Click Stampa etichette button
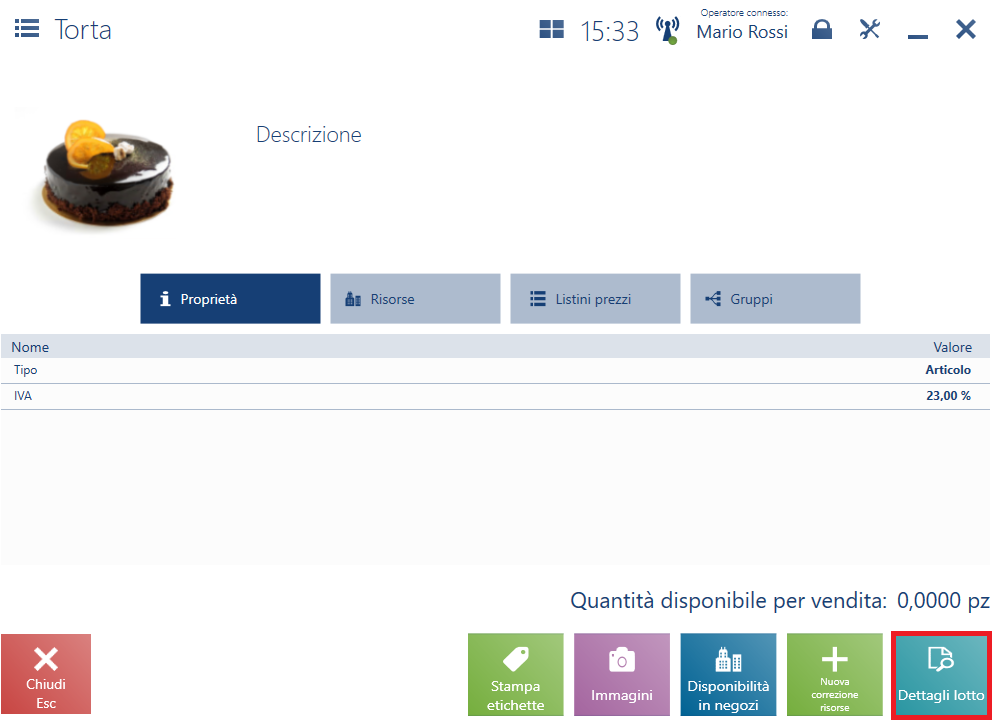Screen dimensions: 1003x723 tap(516, 674)
